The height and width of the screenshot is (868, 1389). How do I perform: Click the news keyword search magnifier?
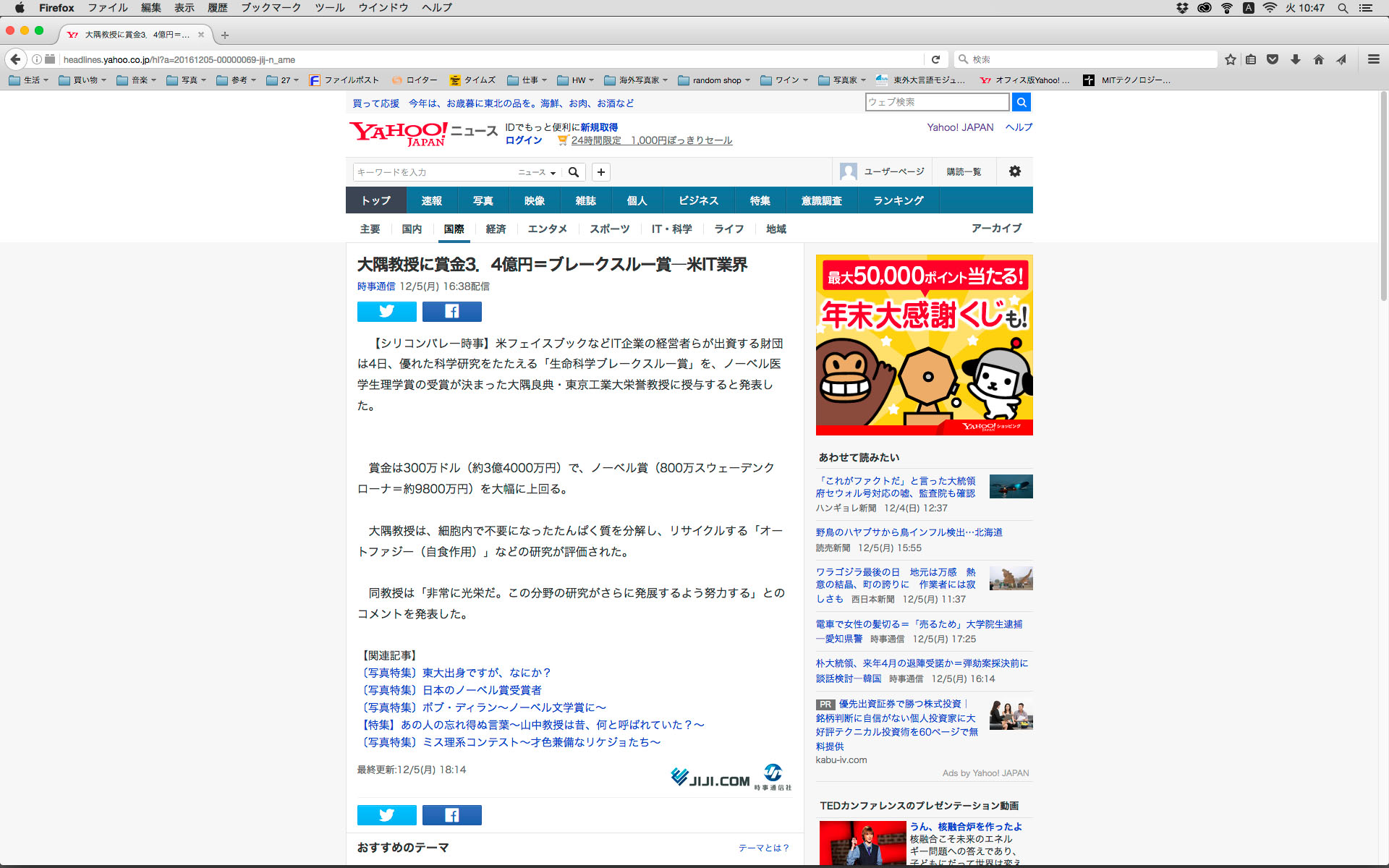tap(574, 172)
